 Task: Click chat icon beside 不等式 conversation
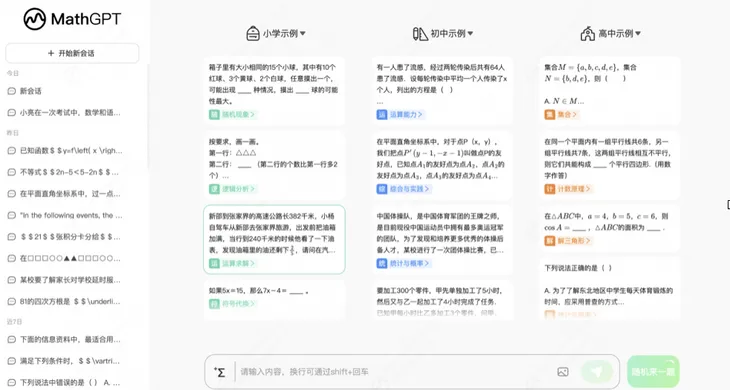coord(12,172)
